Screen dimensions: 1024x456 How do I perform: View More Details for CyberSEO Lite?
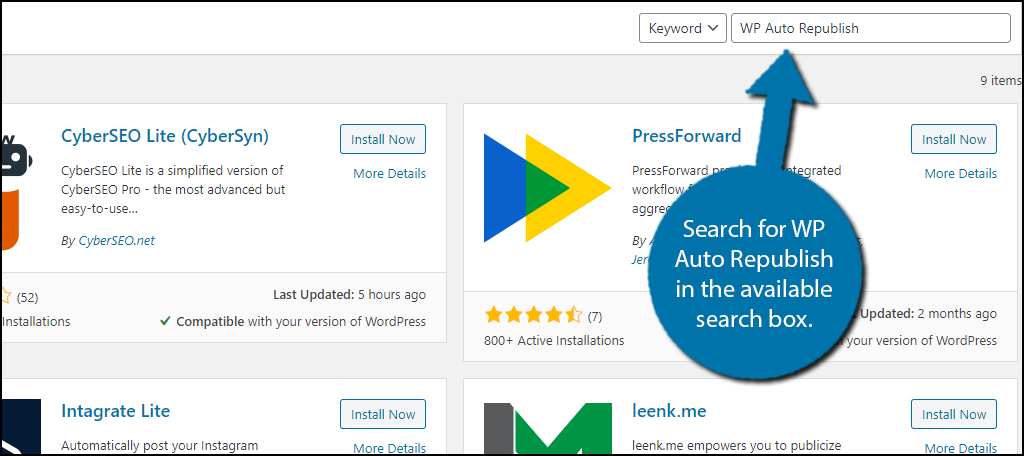(389, 173)
